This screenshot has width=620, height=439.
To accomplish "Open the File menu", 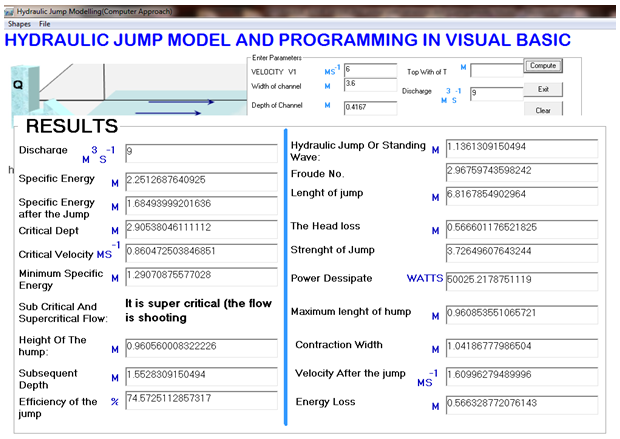I will point(45,22).
